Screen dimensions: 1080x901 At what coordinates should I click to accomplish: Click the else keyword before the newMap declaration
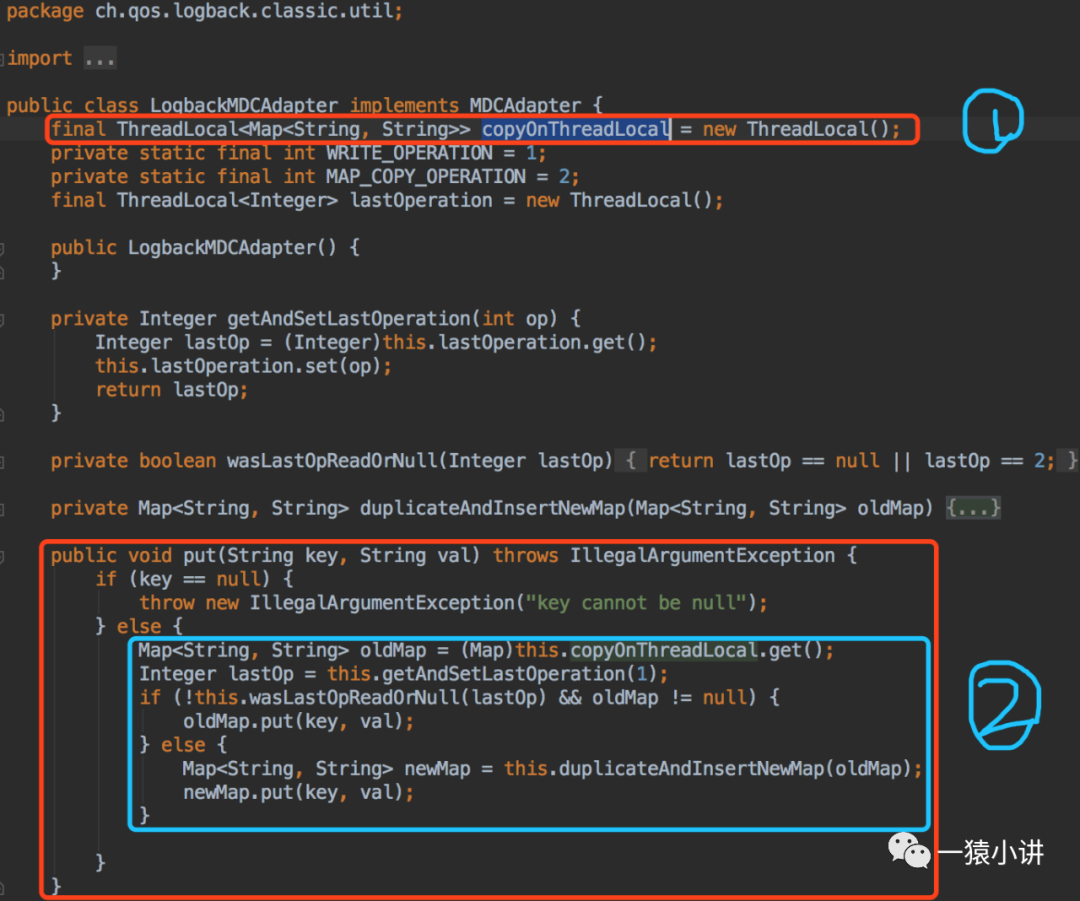coord(183,745)
